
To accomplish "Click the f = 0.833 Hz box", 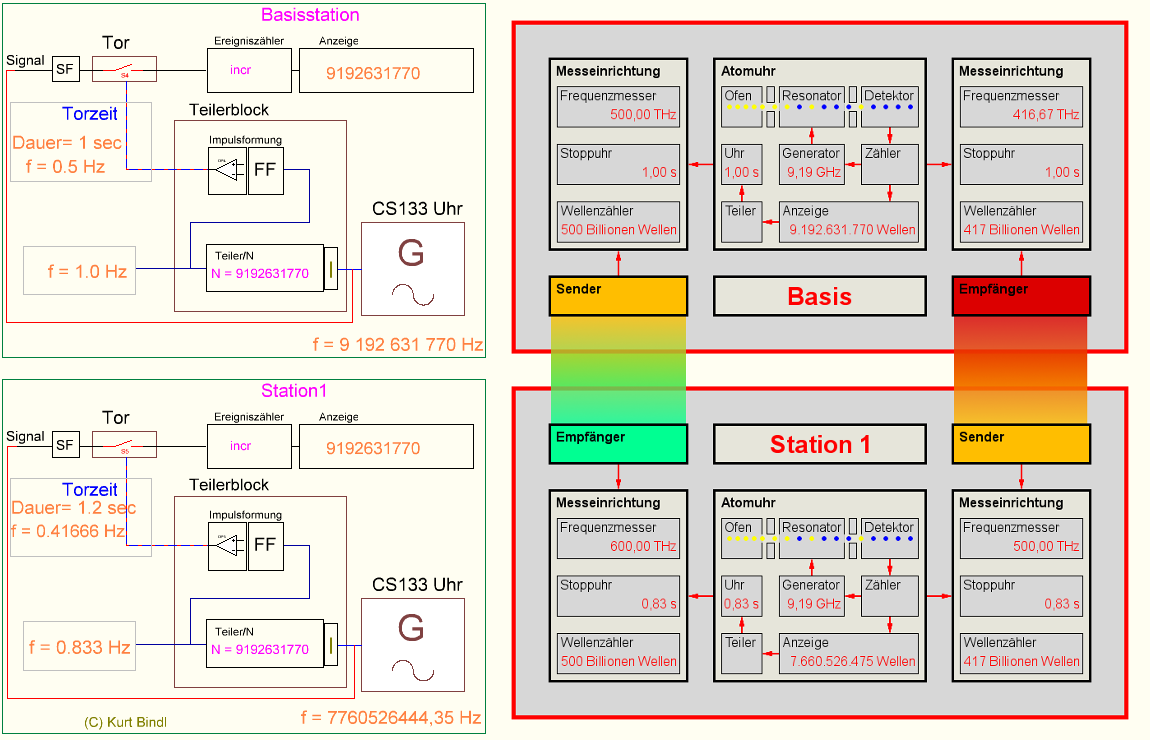I will (x=79, y=647).
